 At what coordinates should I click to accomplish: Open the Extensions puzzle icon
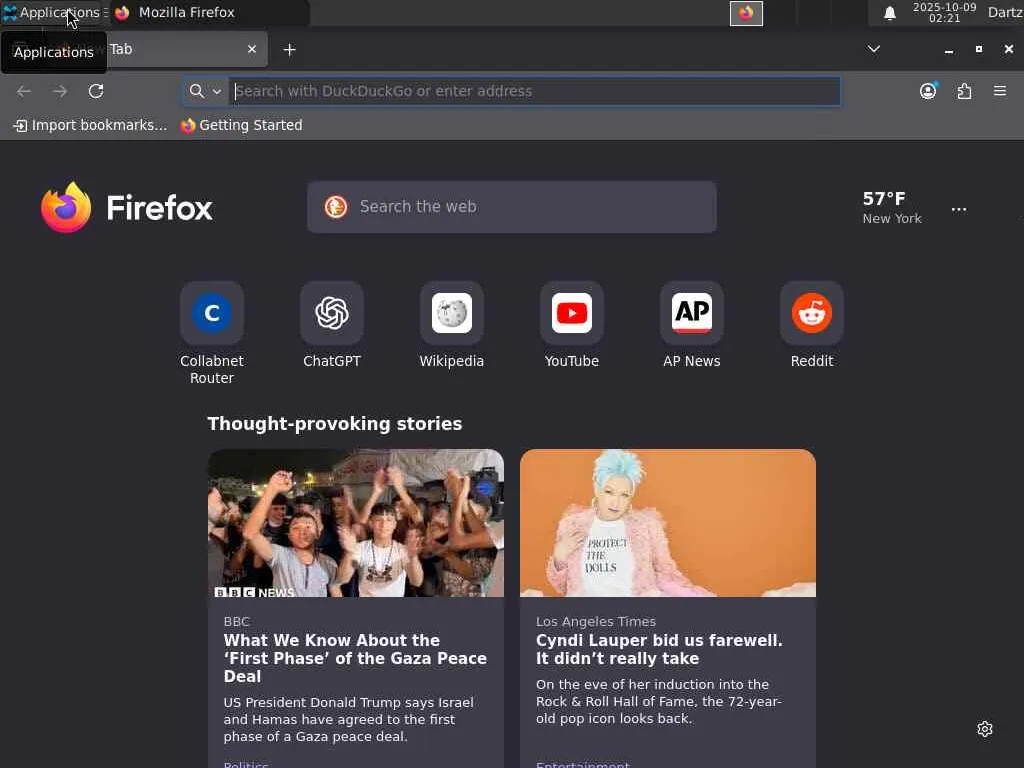point(965,91)
